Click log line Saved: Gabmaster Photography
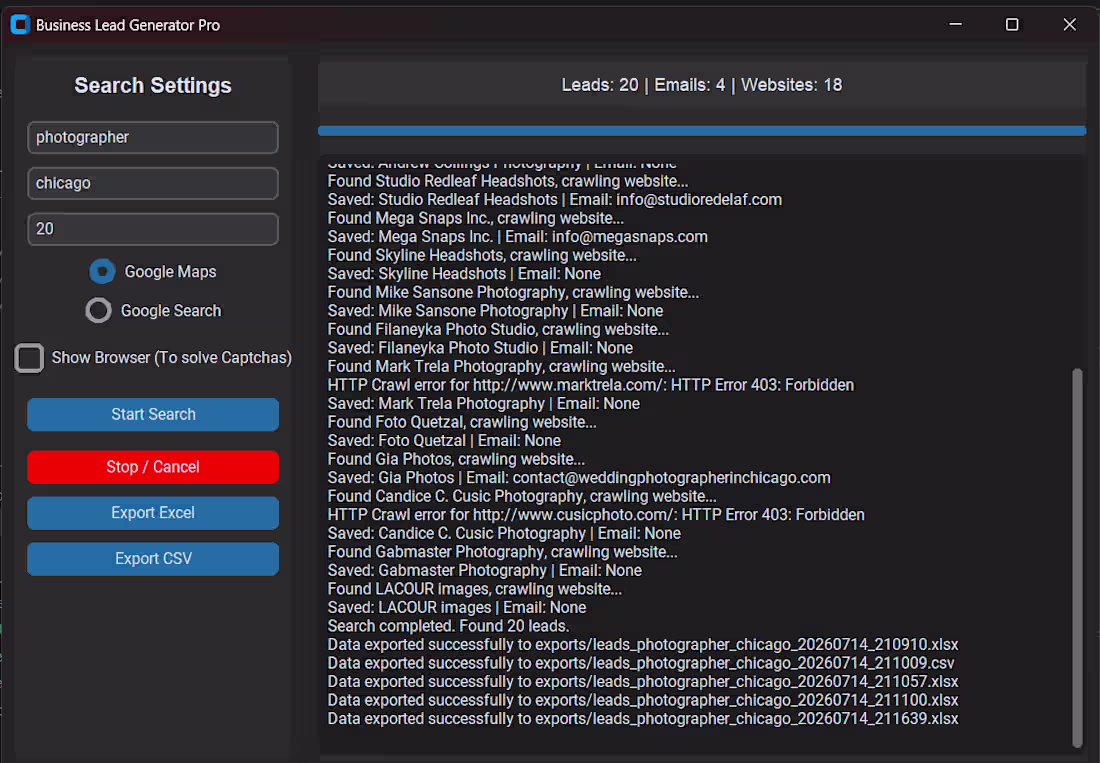The width and height of the screenshot is (1100, 763). tap(484, 570)
